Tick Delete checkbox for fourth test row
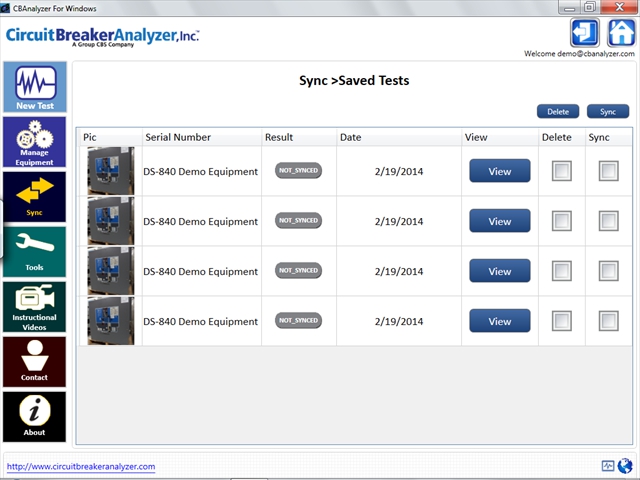Viewport: 640px width, 480px height. tap(562, 321)
